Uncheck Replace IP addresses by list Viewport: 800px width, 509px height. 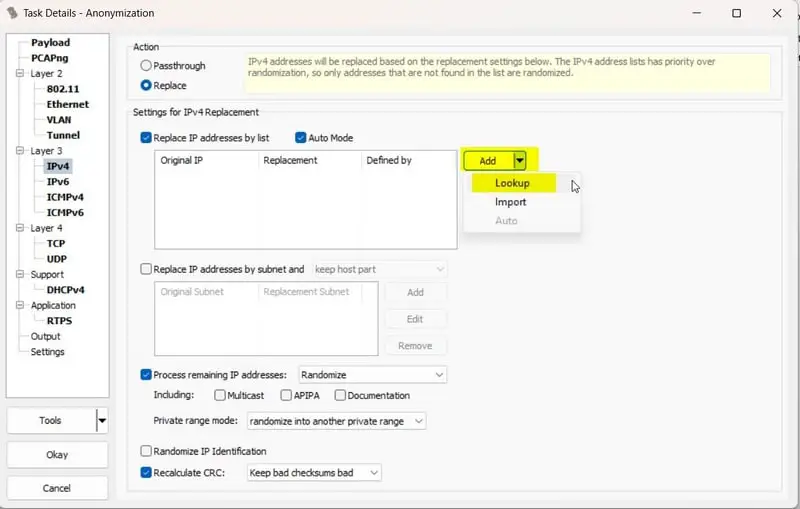click(x=146, y=138)
